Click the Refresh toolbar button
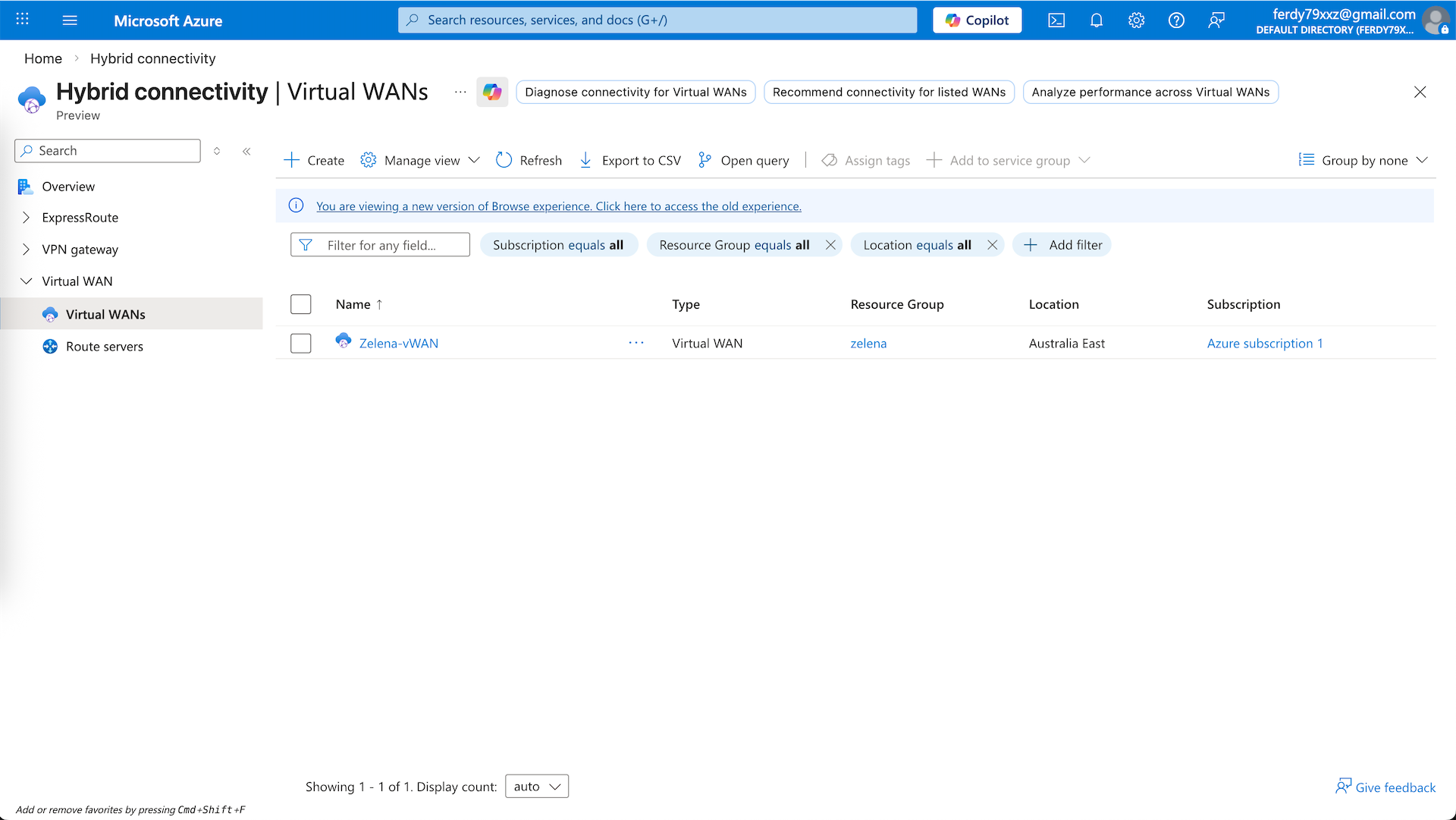Viewport: 1456px width, 820px height. 529,160
